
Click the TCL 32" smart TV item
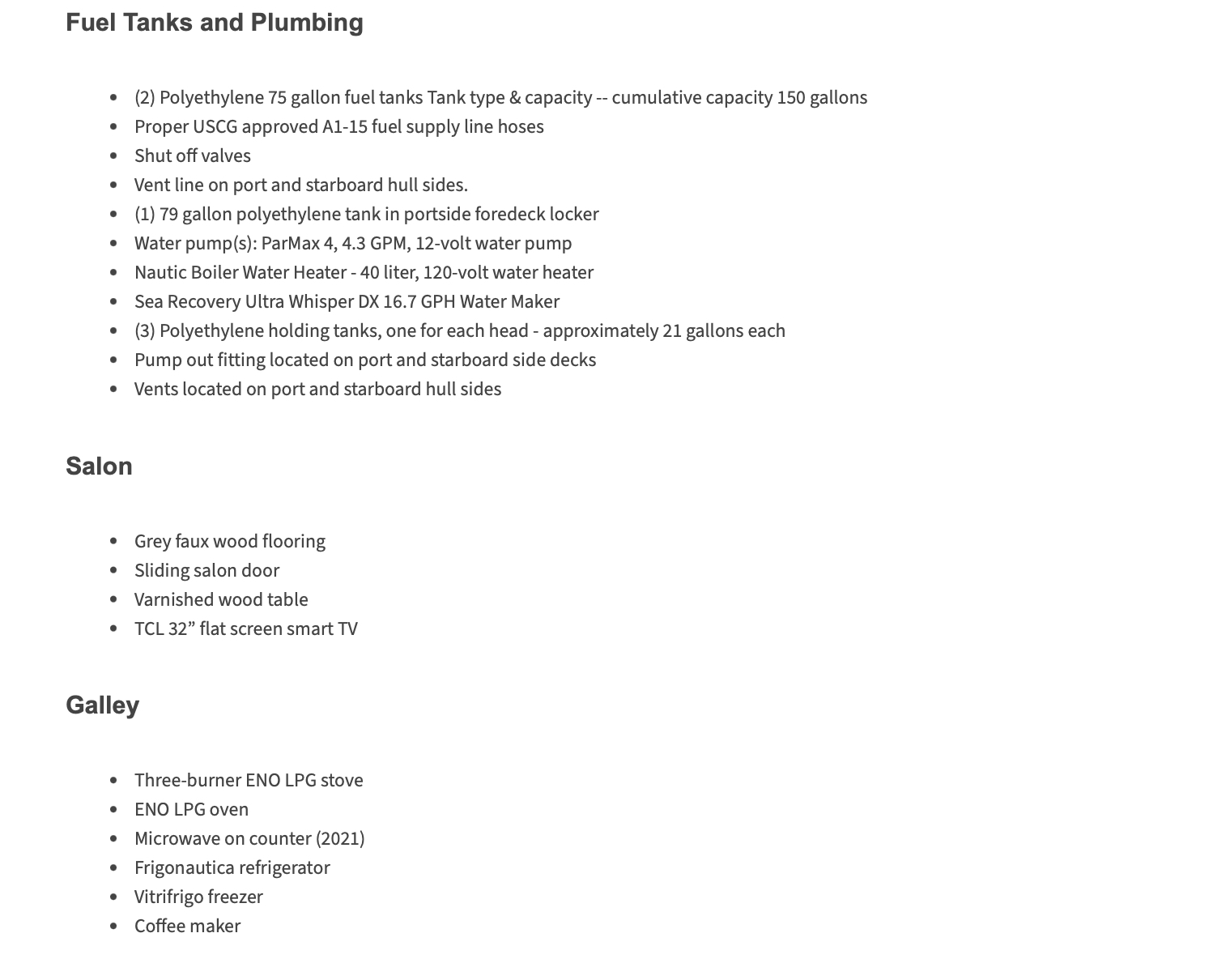(x=245, y=629)
